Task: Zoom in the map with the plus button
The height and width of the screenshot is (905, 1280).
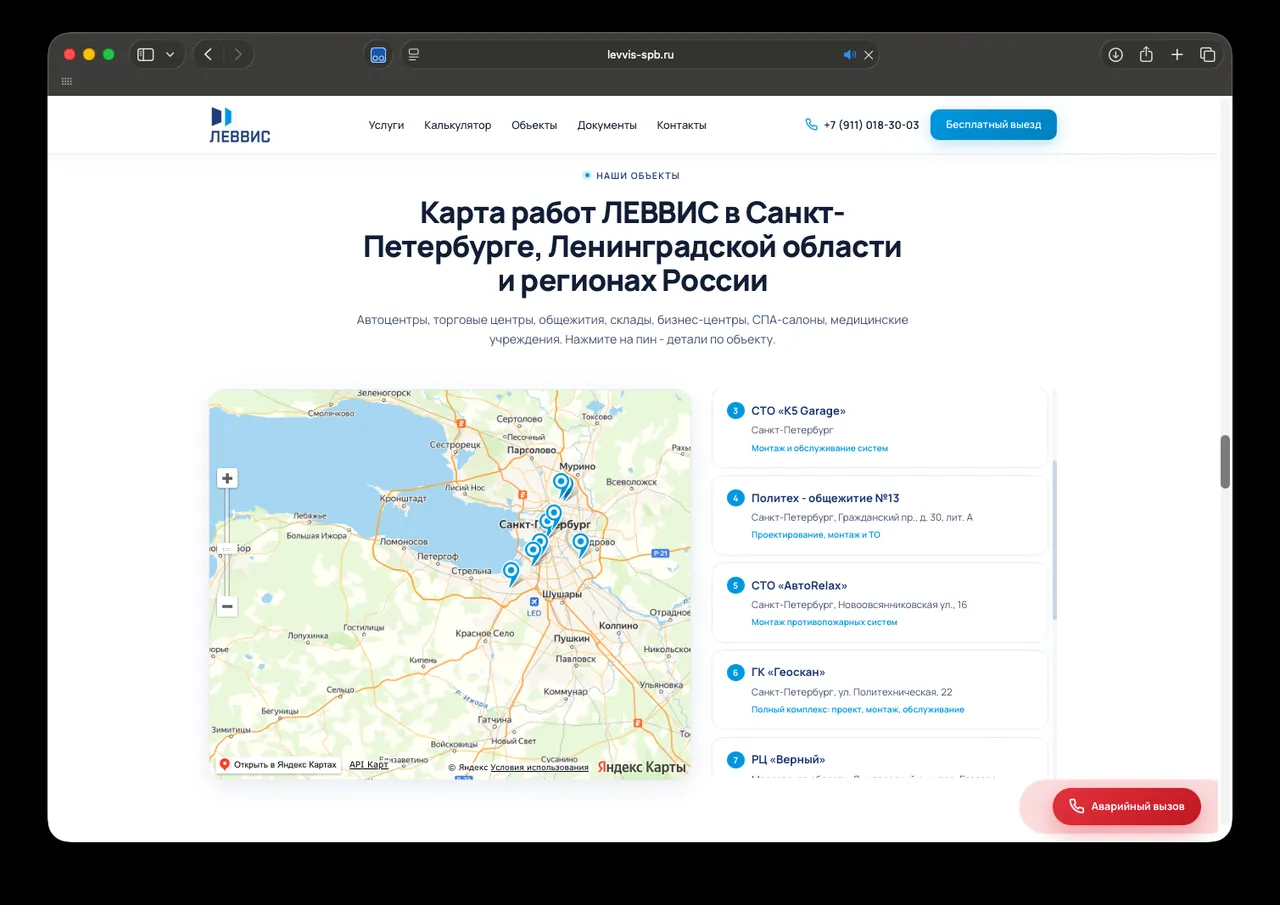Action: 227,478
